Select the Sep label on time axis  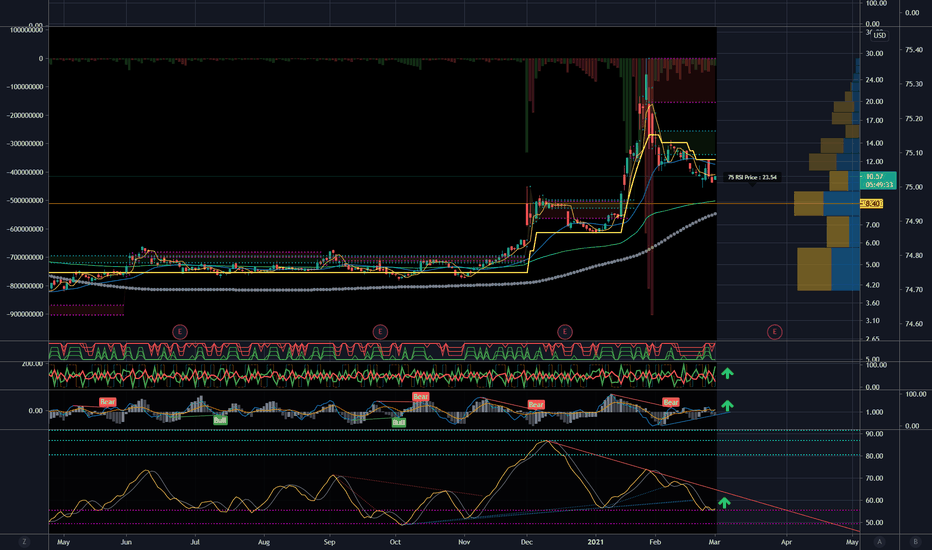329,542
